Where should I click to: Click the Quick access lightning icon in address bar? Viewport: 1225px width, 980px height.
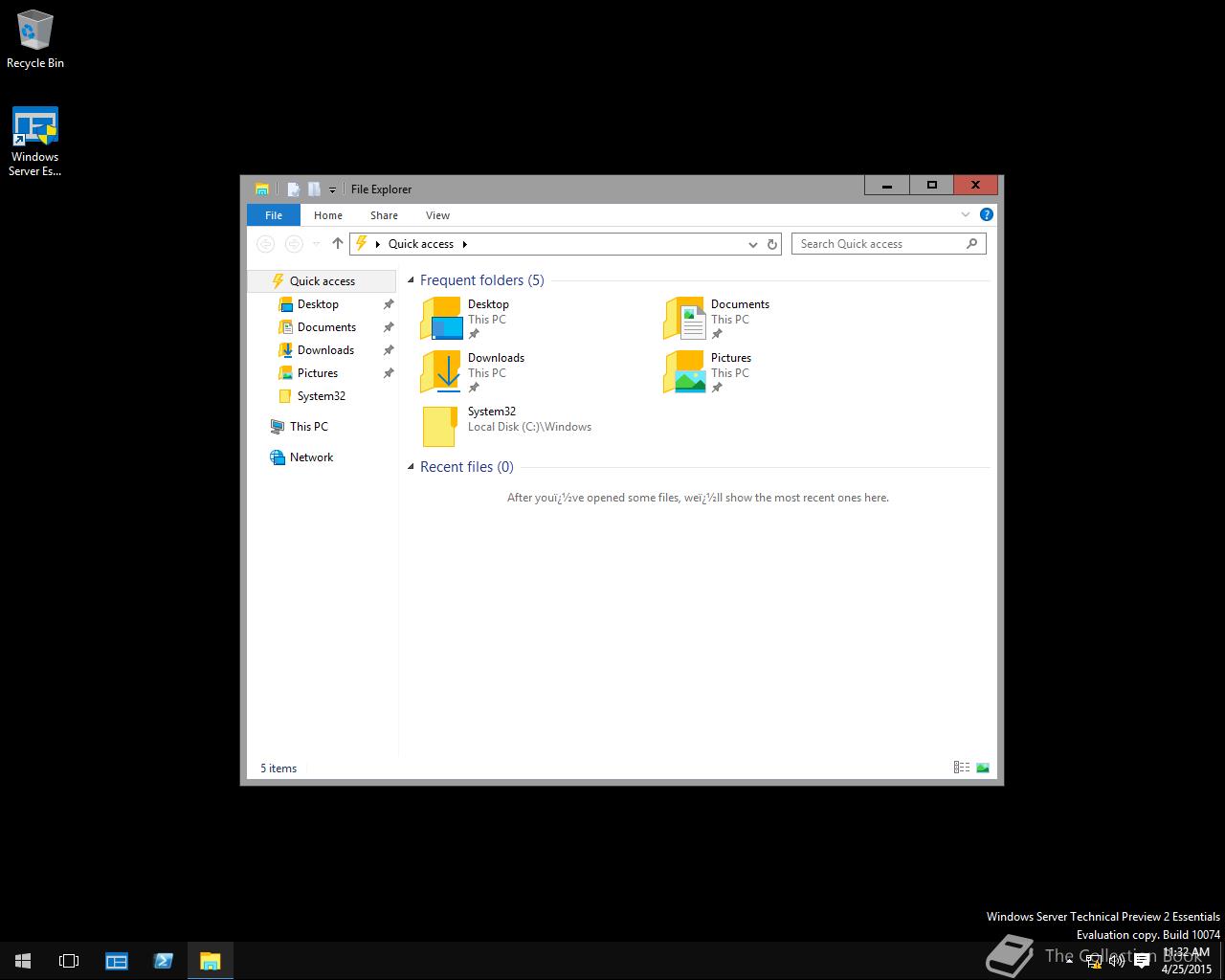[x=362, y=244]
